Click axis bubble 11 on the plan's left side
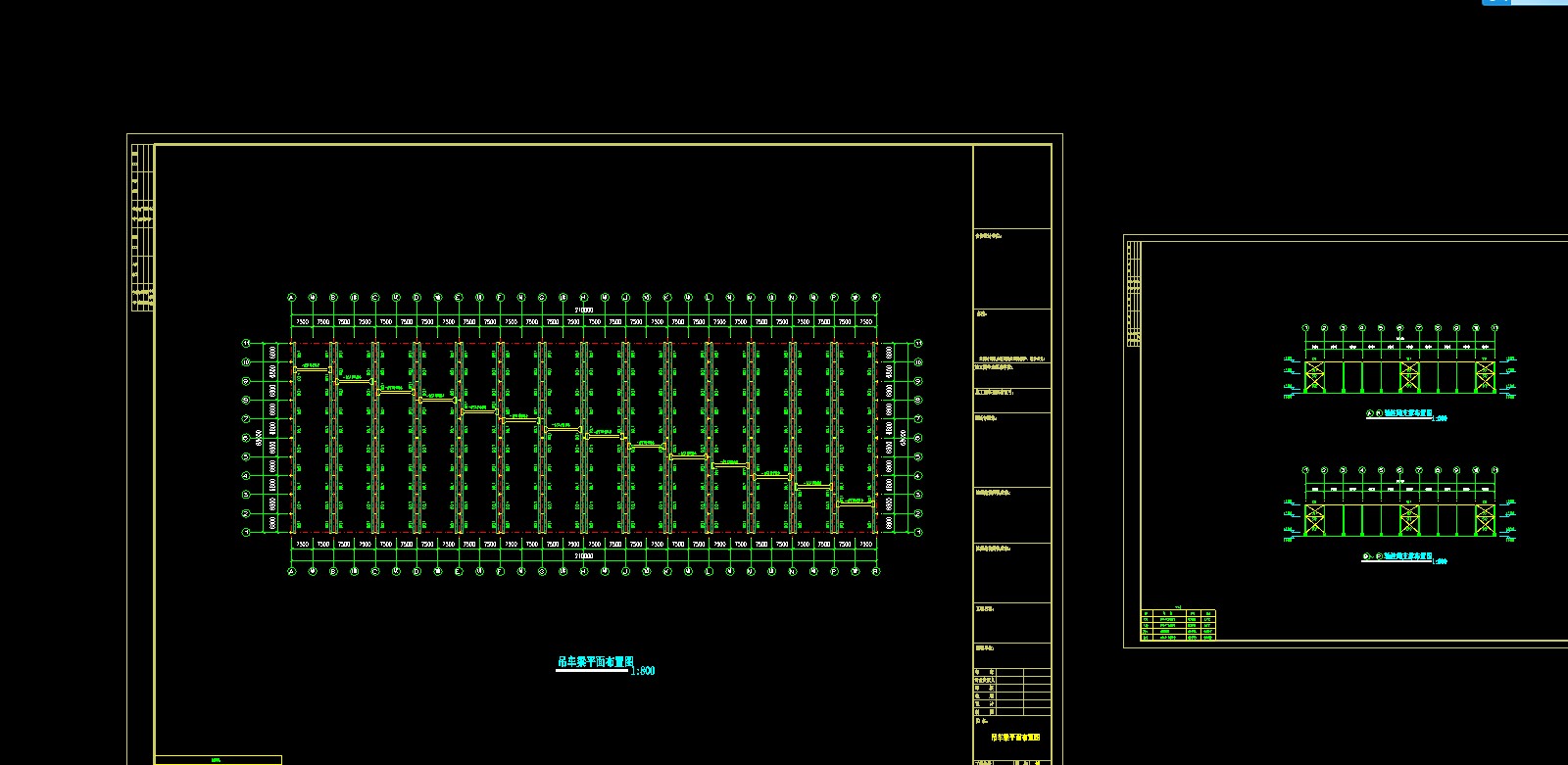This screenshot has height=765, width=1568. tap(246, 344)
